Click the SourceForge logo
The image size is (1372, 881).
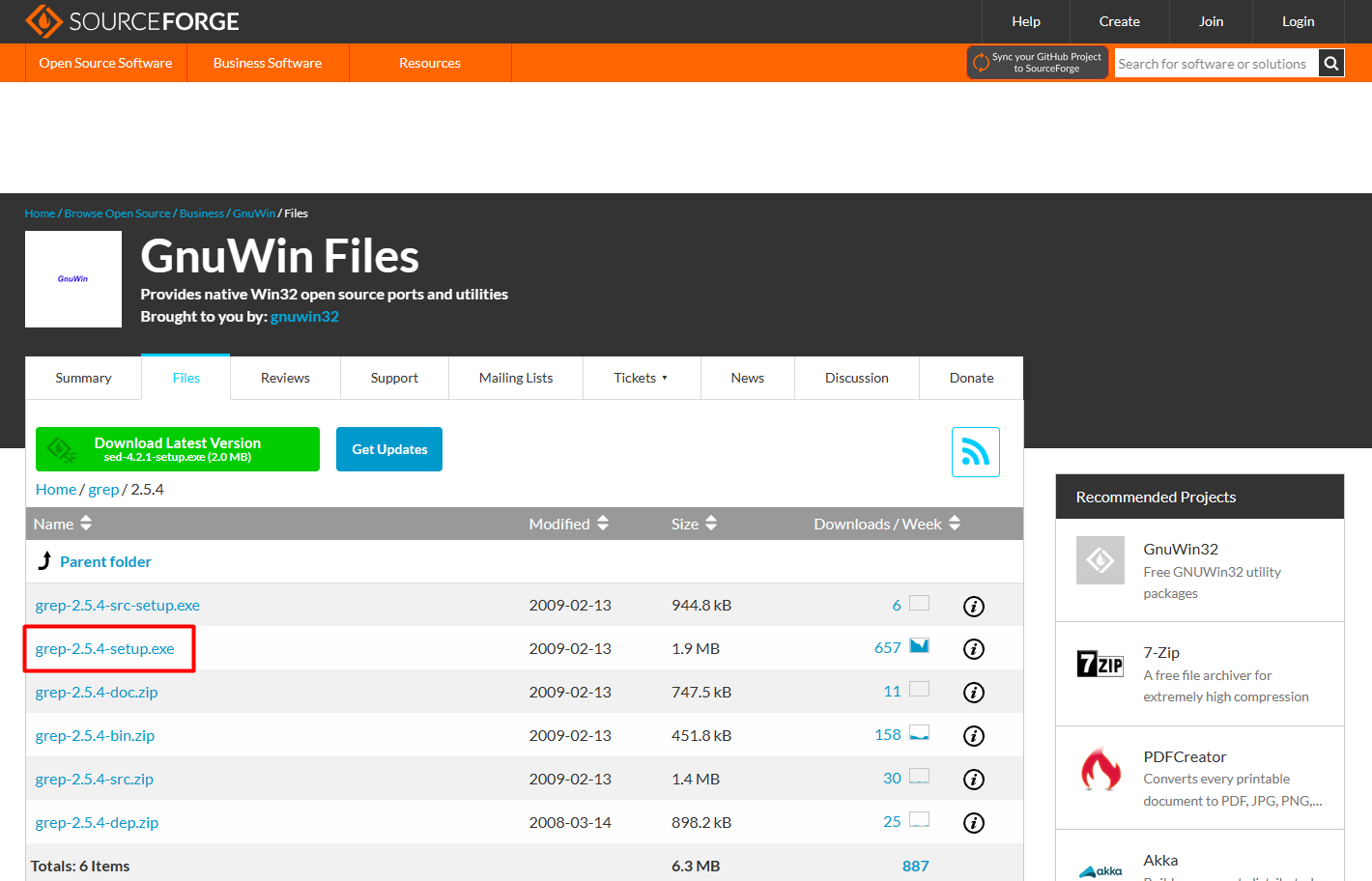(132, 21)
